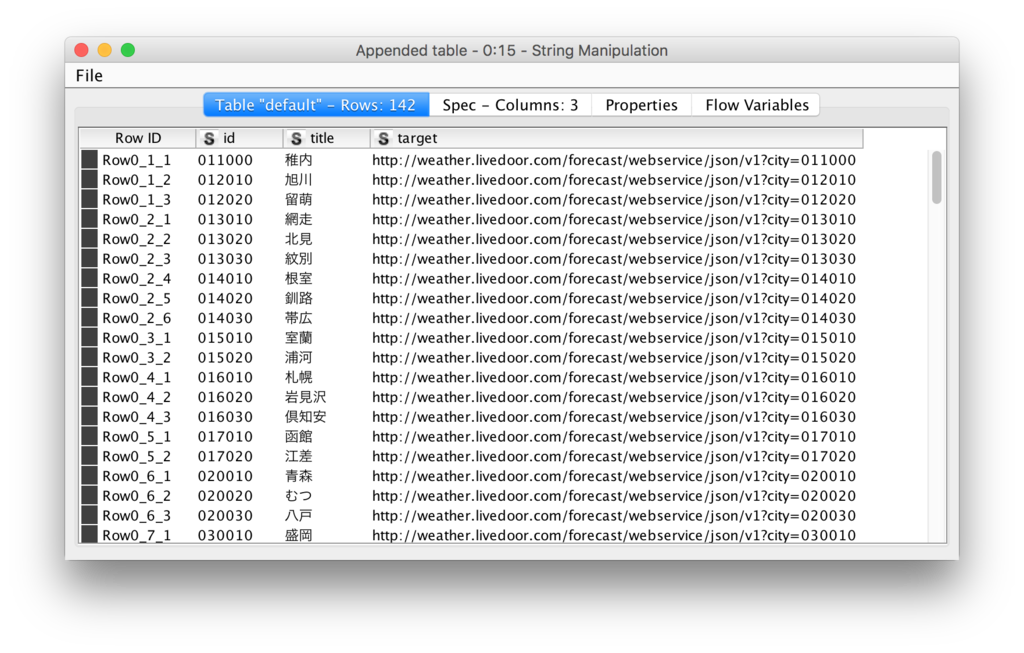The image size is (1024, 653).
Task: Open the Flow Variables tab
Action: pos(756,105)
